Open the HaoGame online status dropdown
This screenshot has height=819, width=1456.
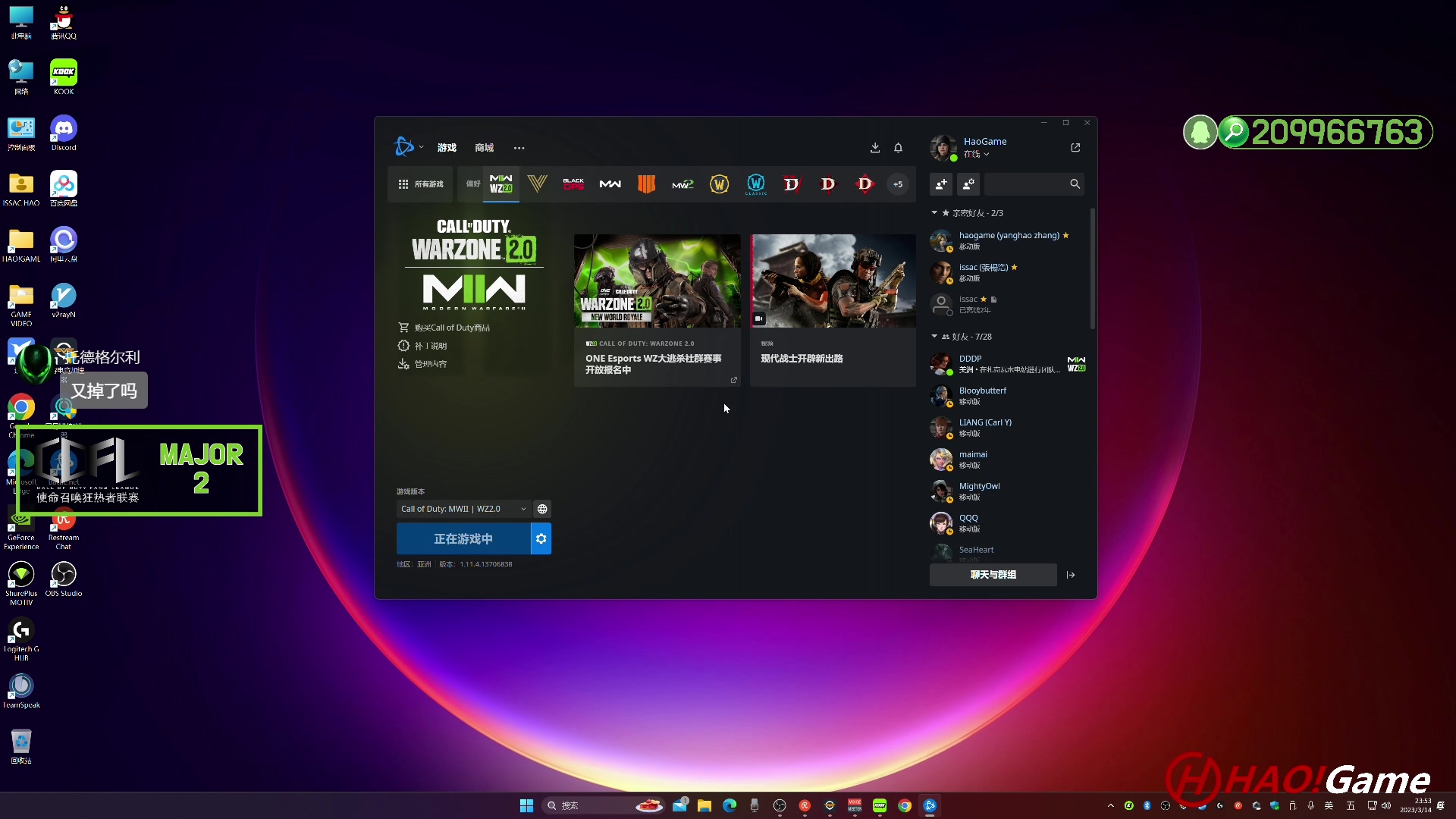(977, 154)
